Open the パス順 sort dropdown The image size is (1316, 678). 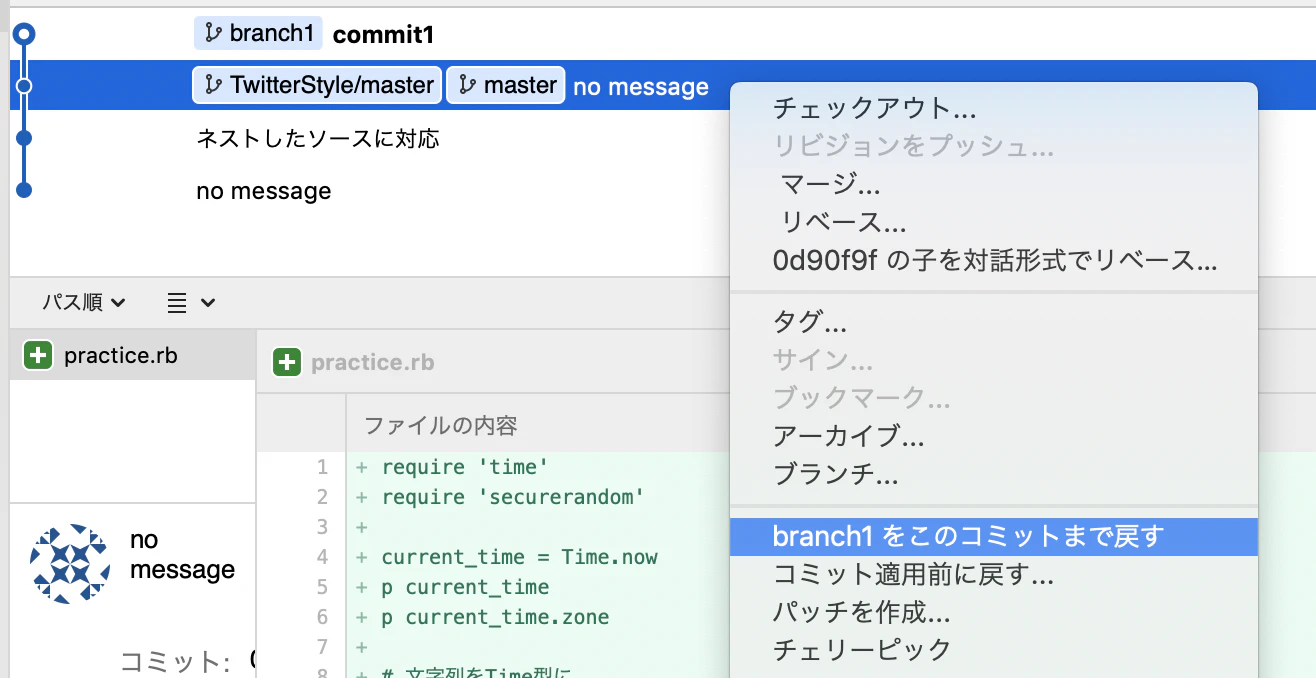tap(84, 302)
